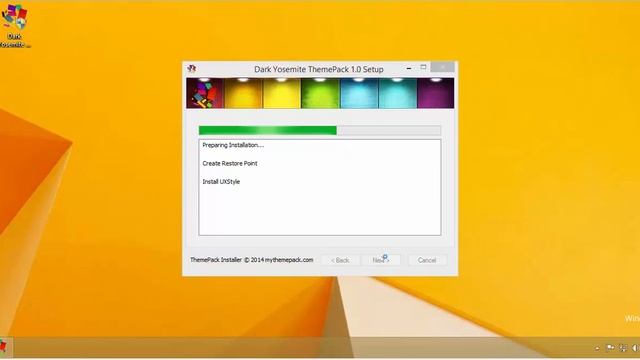Viewport: 640px width, 360px height.
Task: Click the green banner tile
Action: click(x=320, y=93)
